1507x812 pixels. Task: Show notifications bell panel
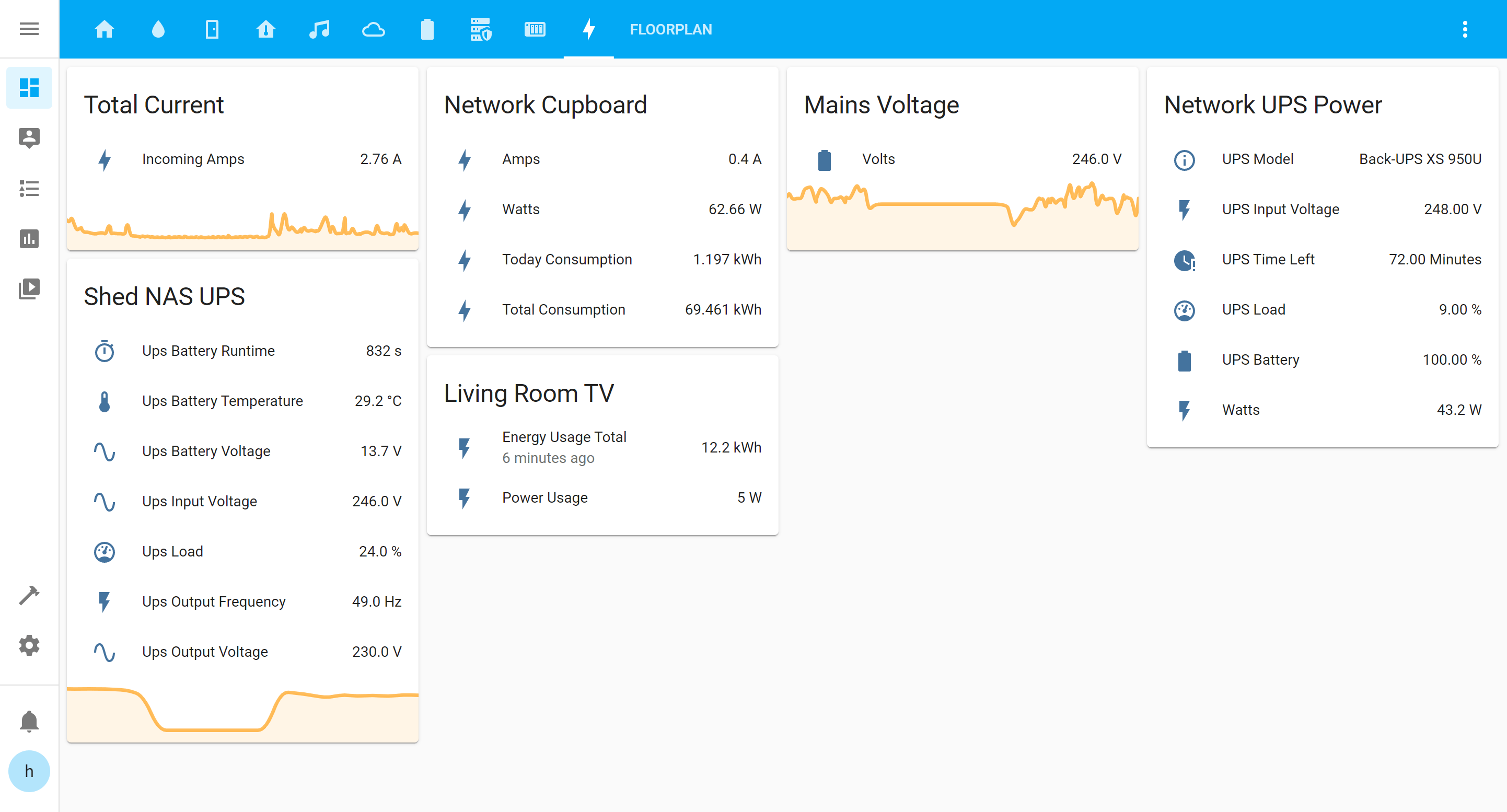(29, 721)
